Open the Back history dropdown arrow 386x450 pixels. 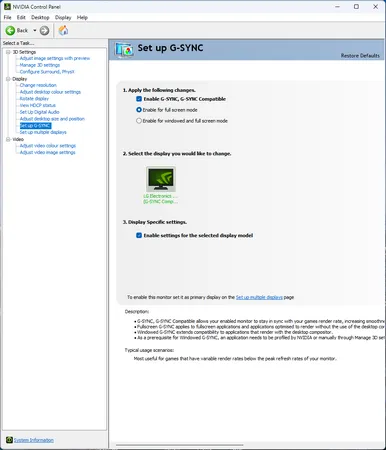tap(34, 31)
